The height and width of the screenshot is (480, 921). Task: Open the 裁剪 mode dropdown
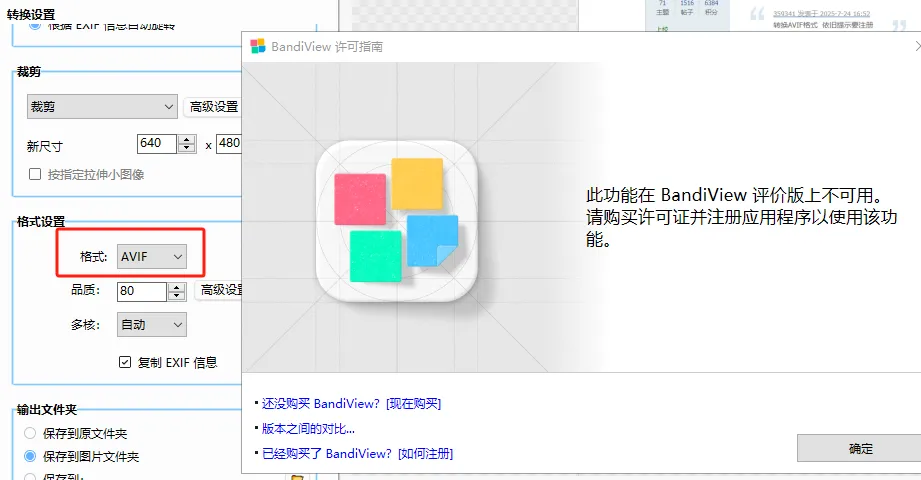coord(102,106)
